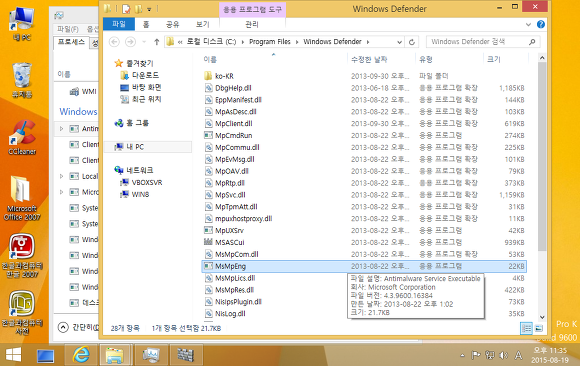Open address bar history dropdown

399,42
